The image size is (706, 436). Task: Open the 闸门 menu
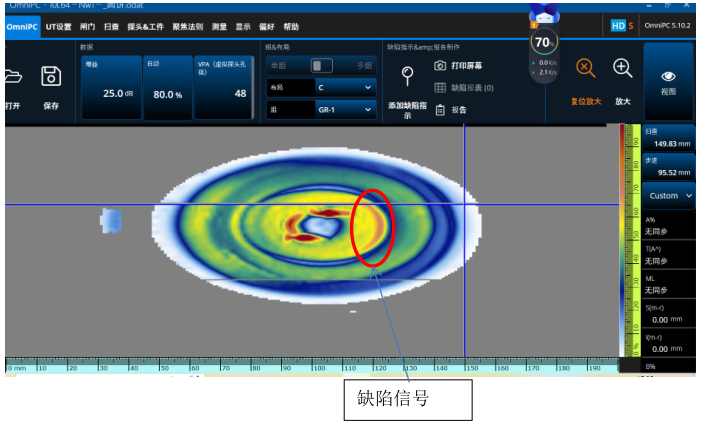pos(87,27)
